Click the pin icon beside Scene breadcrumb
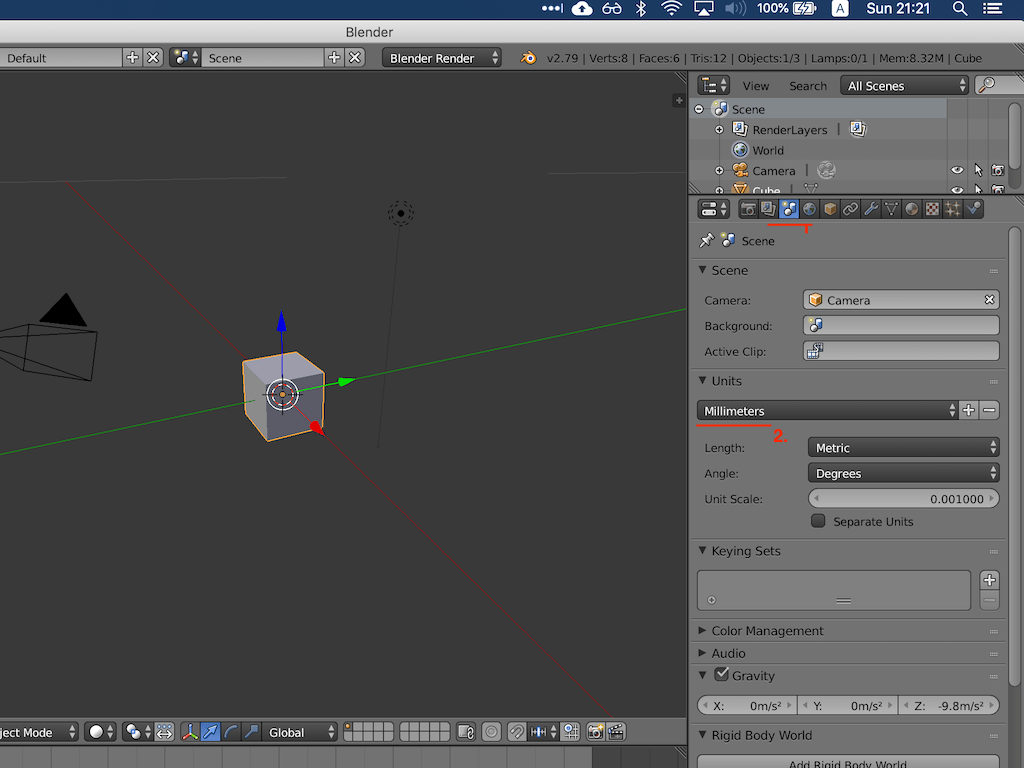 click(707, 240)
